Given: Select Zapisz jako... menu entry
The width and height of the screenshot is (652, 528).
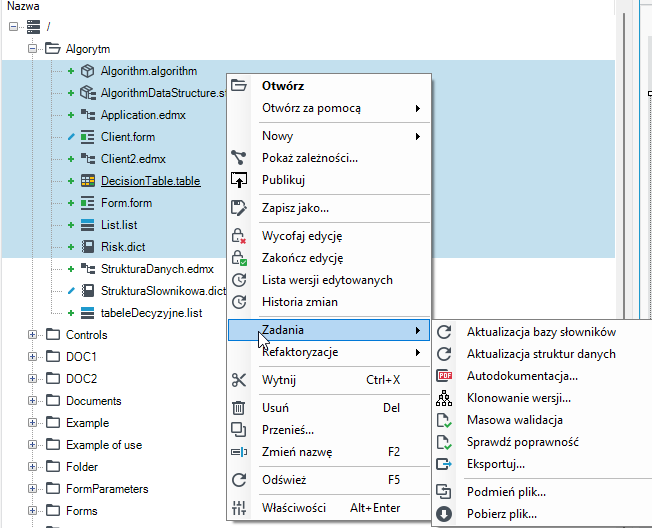Looking at the screenshot, I should coord(328,208).
